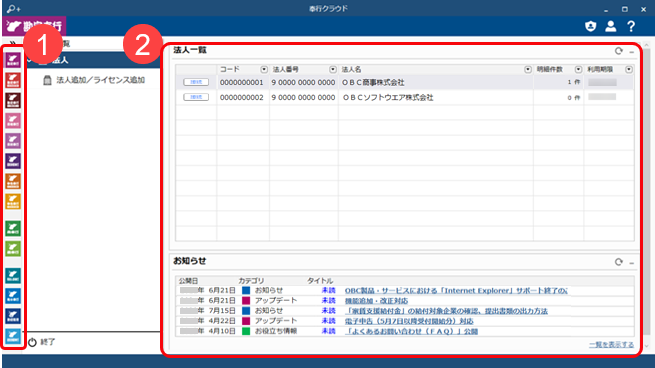This screenshot has height=368, width=655.
Task: Open the brown-orange service icon in sidebar
Action: (x=13, y=182)
